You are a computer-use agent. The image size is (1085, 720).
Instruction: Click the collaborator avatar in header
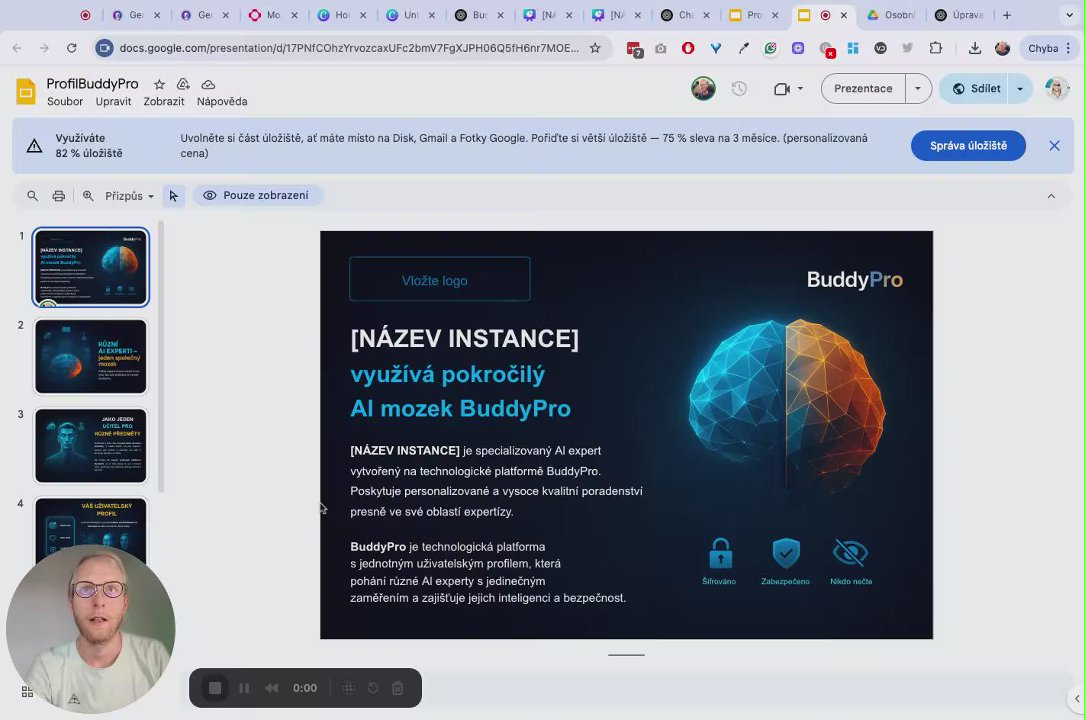(x=703, y=89)
